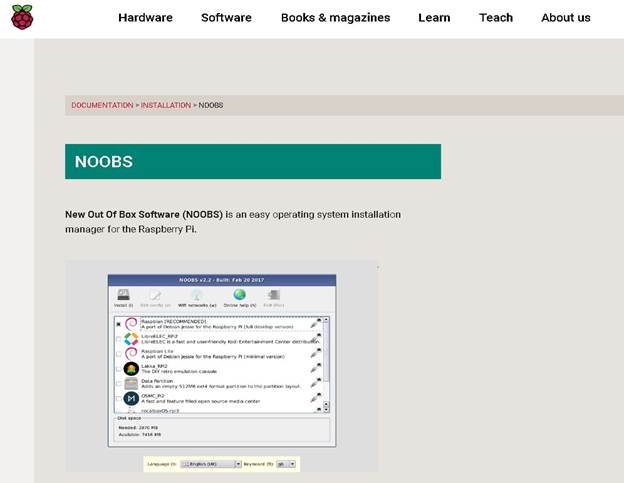Follow the INSTALLATION breadcrumb link
This screenshot has height=483, width=624.
pyautogui.click(x=166, y=105)
